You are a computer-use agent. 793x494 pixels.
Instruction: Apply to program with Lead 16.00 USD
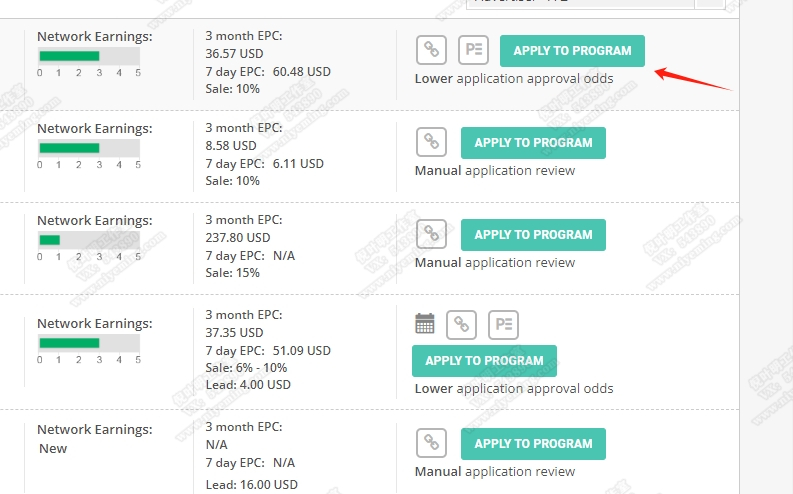click(533, 443)
